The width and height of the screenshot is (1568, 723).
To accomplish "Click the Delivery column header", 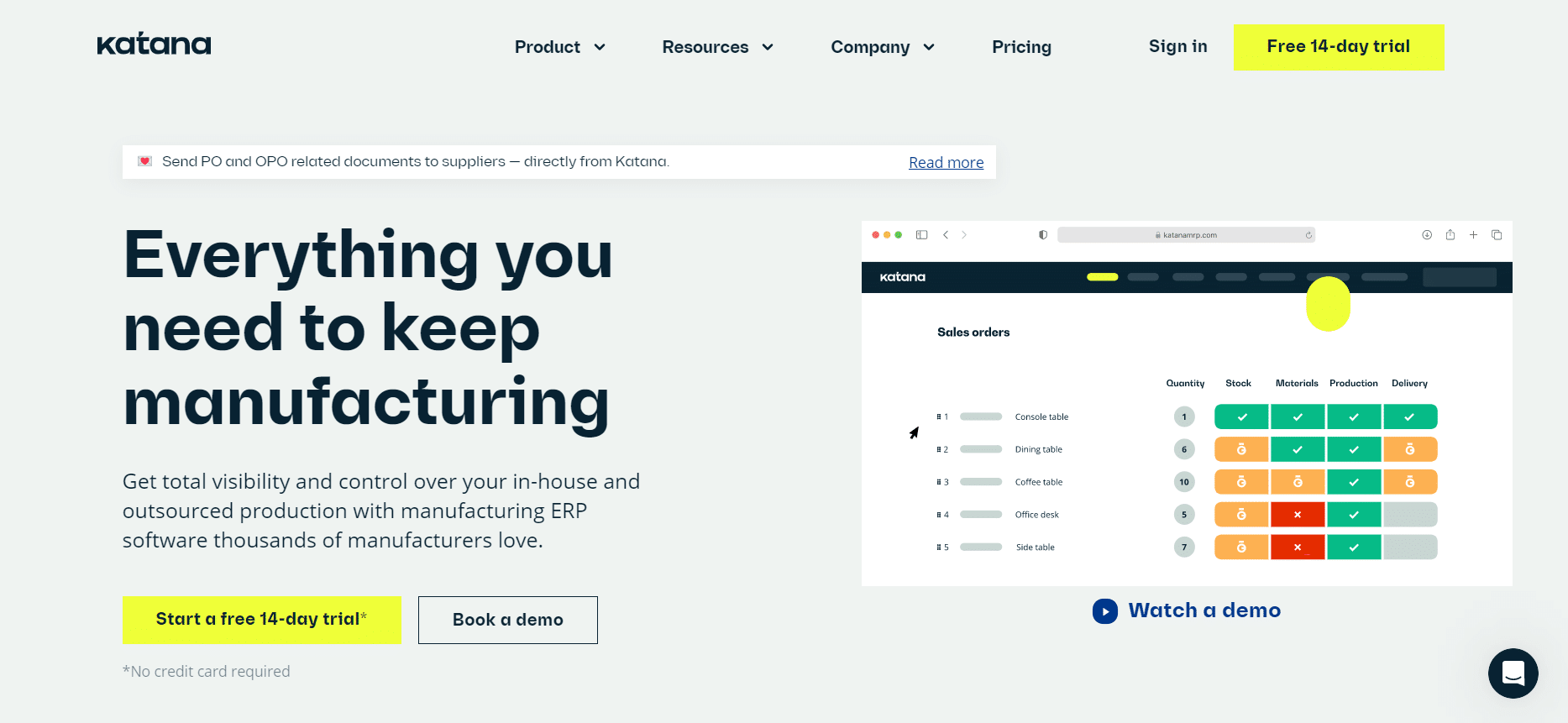I will point(1409,383).
